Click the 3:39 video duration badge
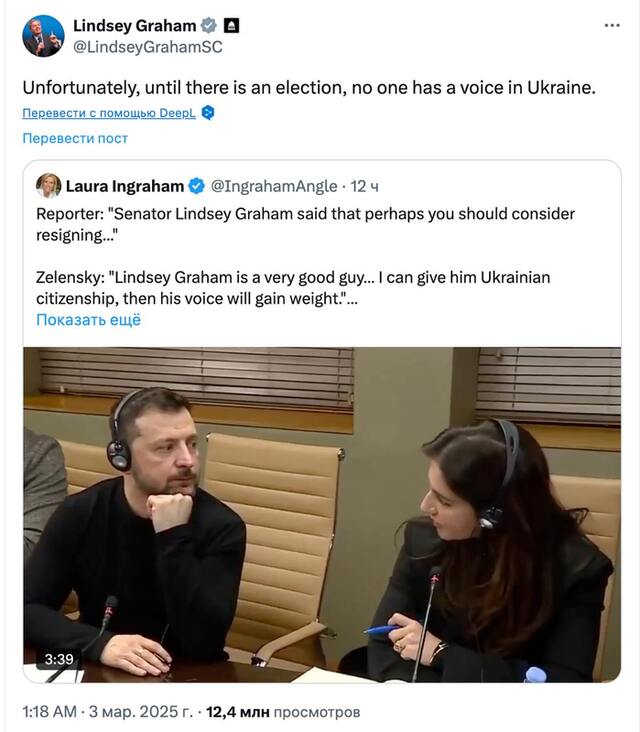The height and width of the screenshot is (732, 640). (56, 659)
